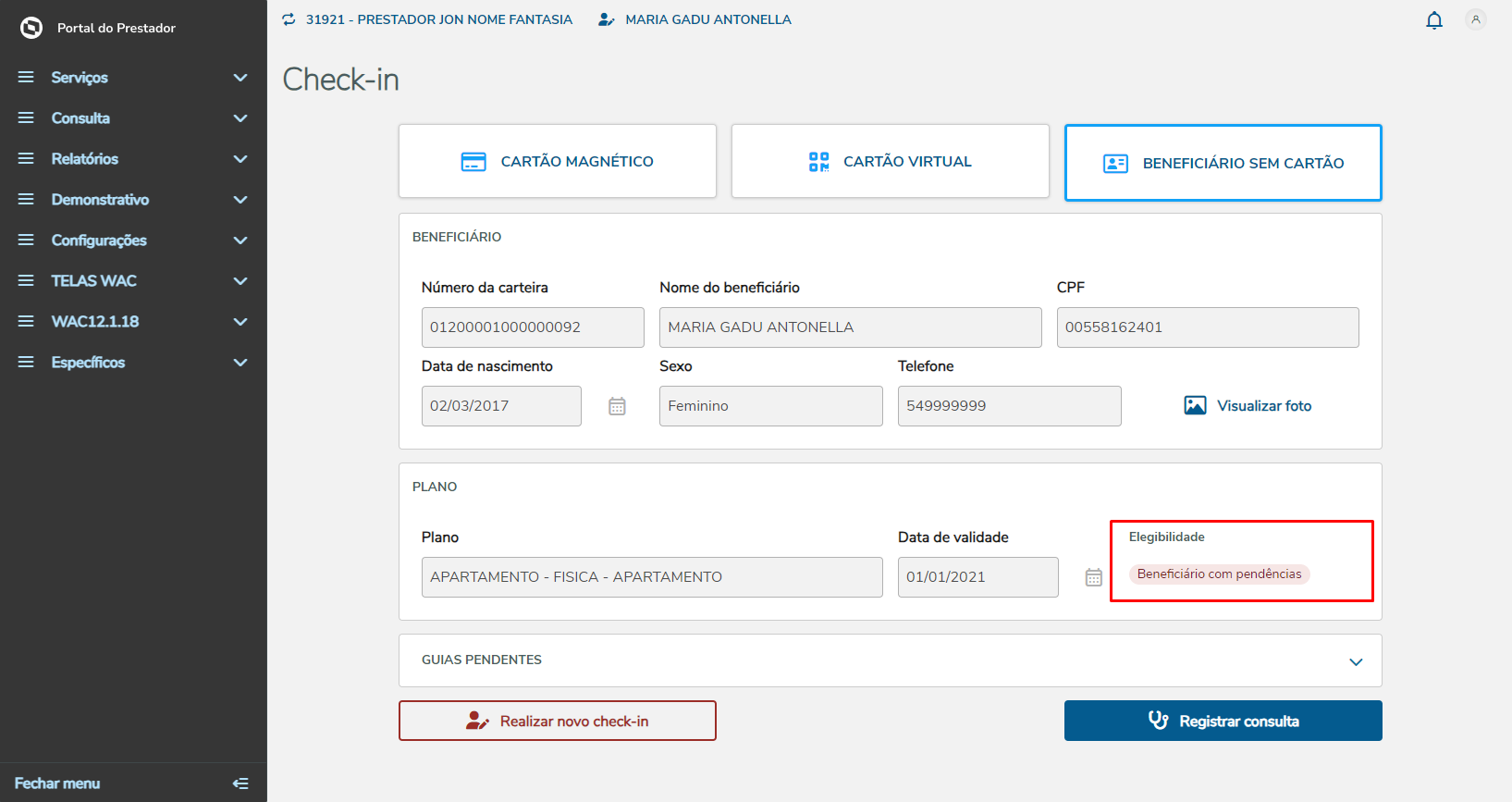
Task: Click the notifications bell icon
Action: pyautogui.click(x=1434, y=20)
